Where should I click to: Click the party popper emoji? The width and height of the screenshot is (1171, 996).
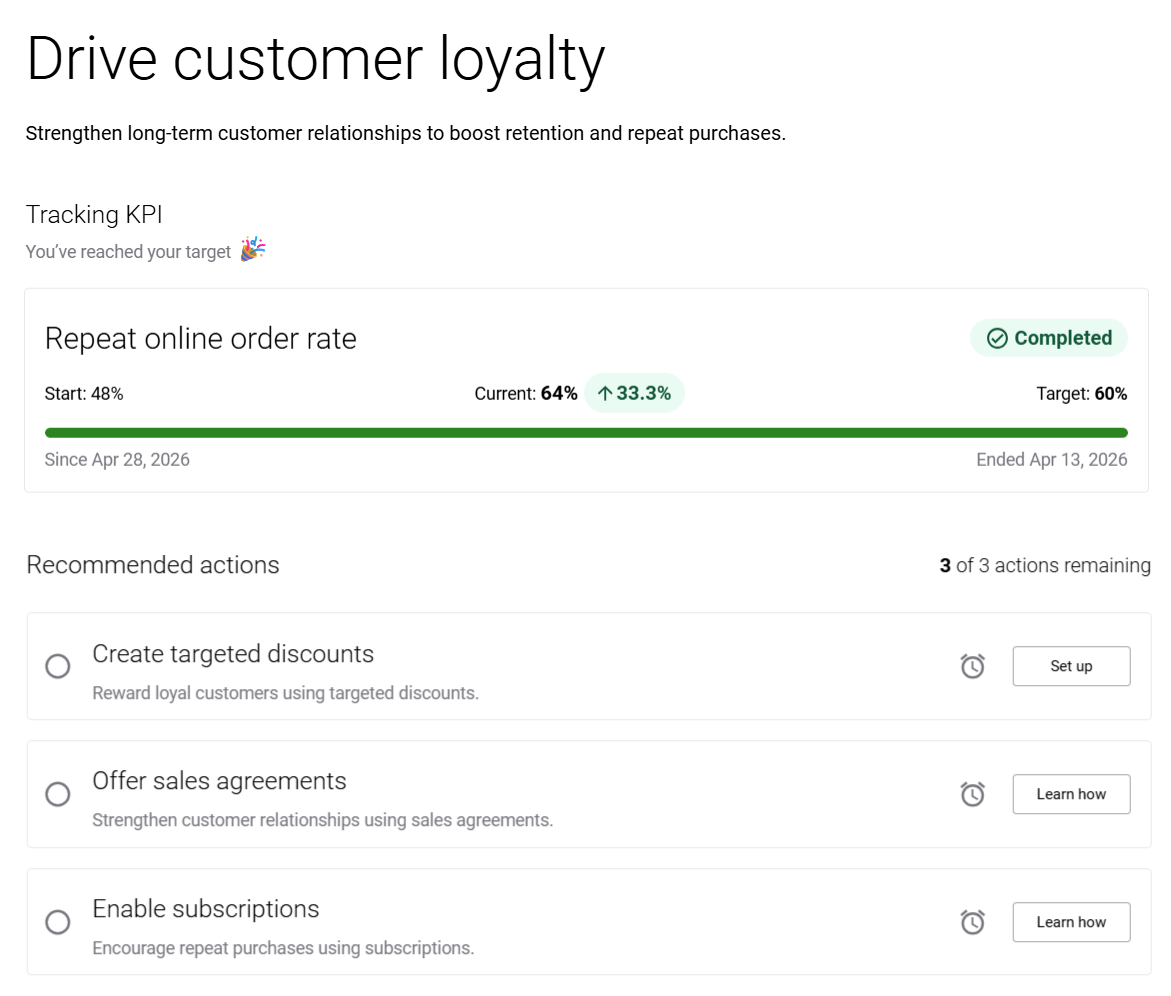pos(253,250)
